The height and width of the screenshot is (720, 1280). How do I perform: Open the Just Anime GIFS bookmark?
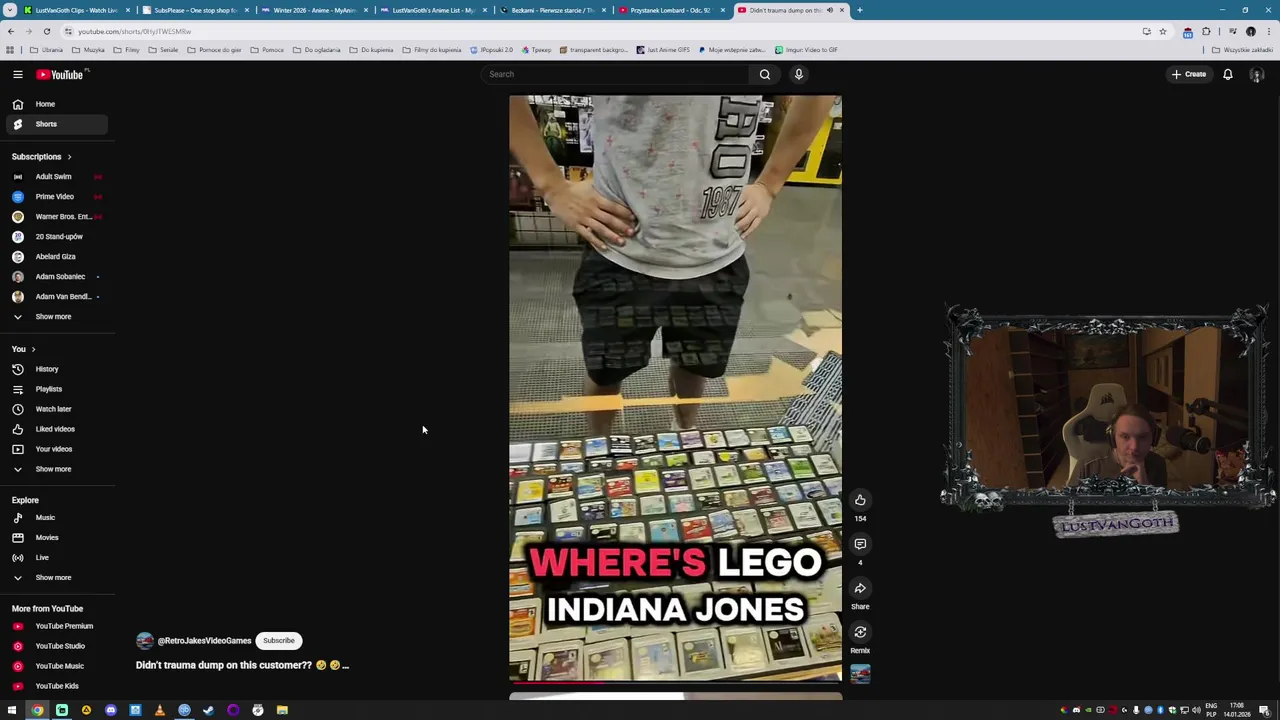(663, 50)
